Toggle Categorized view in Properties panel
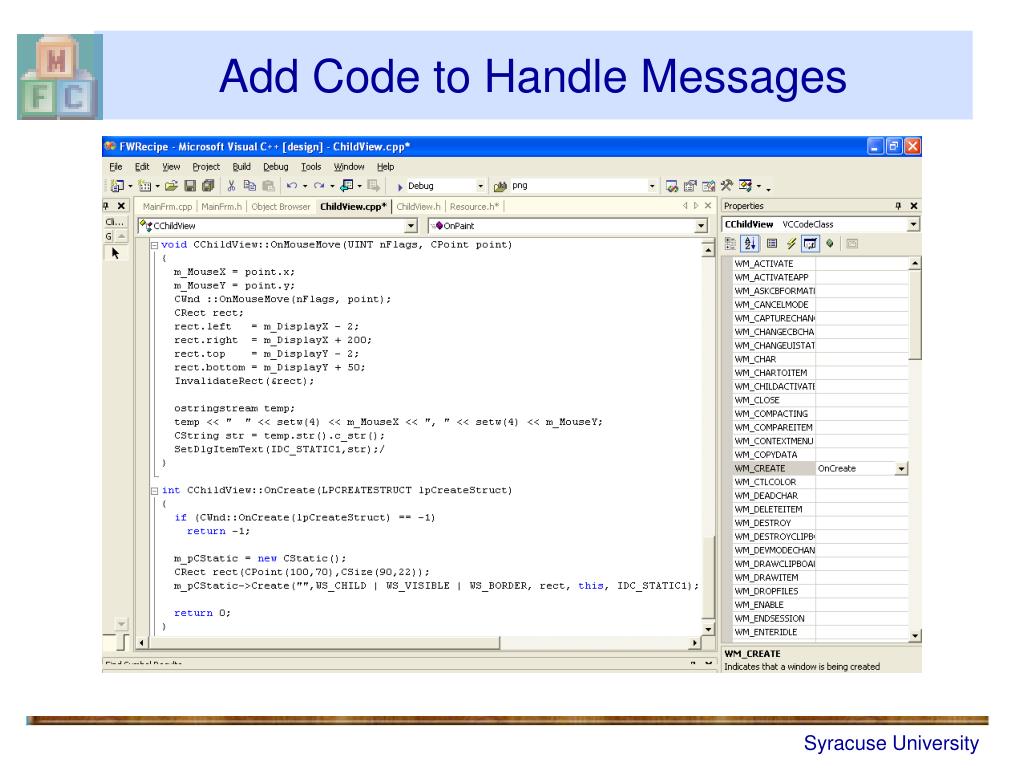The image size is (1024, 768). coord(730,243)
